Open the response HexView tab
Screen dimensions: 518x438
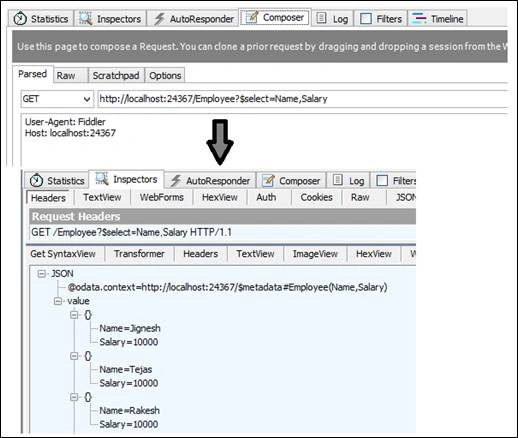coord(374,254)
